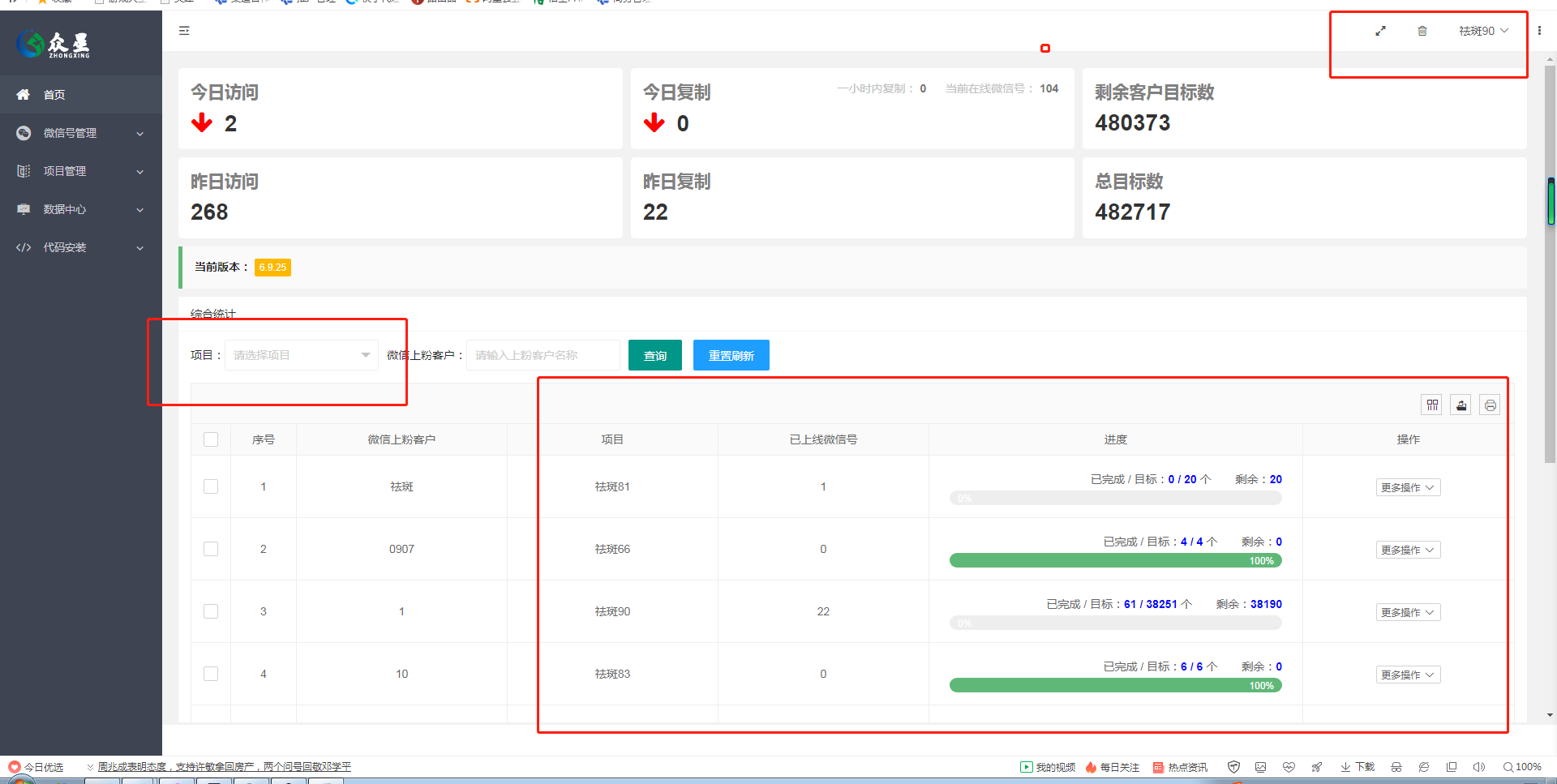The height and width of the screenshot is (784, 1557).
Task: Click the 微信上粉客户 name input field
Action: (x=543, y=355)
